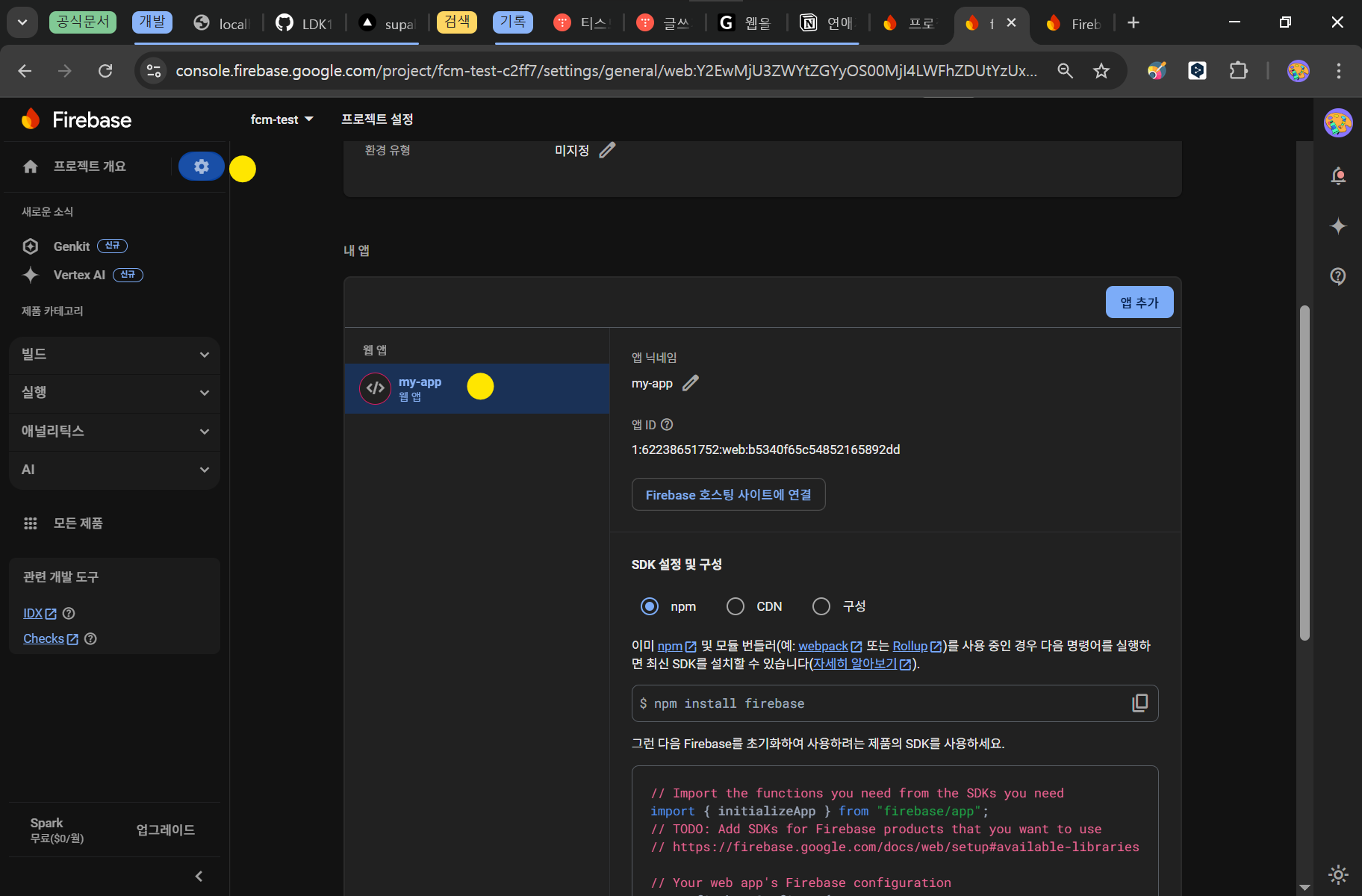Copy the npm install firebase command
Viewport: 1362px width, 896px height.
[1139, 703]
